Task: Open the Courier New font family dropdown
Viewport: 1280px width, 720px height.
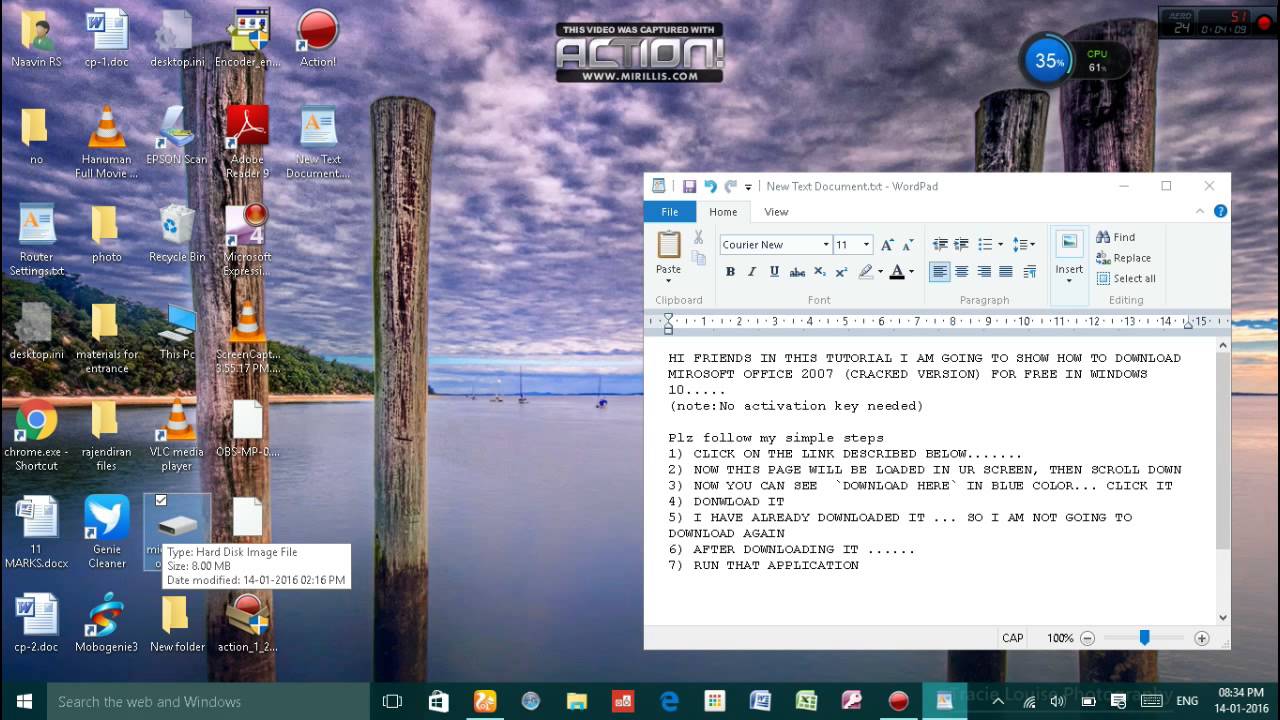Action: click(826, 244)
